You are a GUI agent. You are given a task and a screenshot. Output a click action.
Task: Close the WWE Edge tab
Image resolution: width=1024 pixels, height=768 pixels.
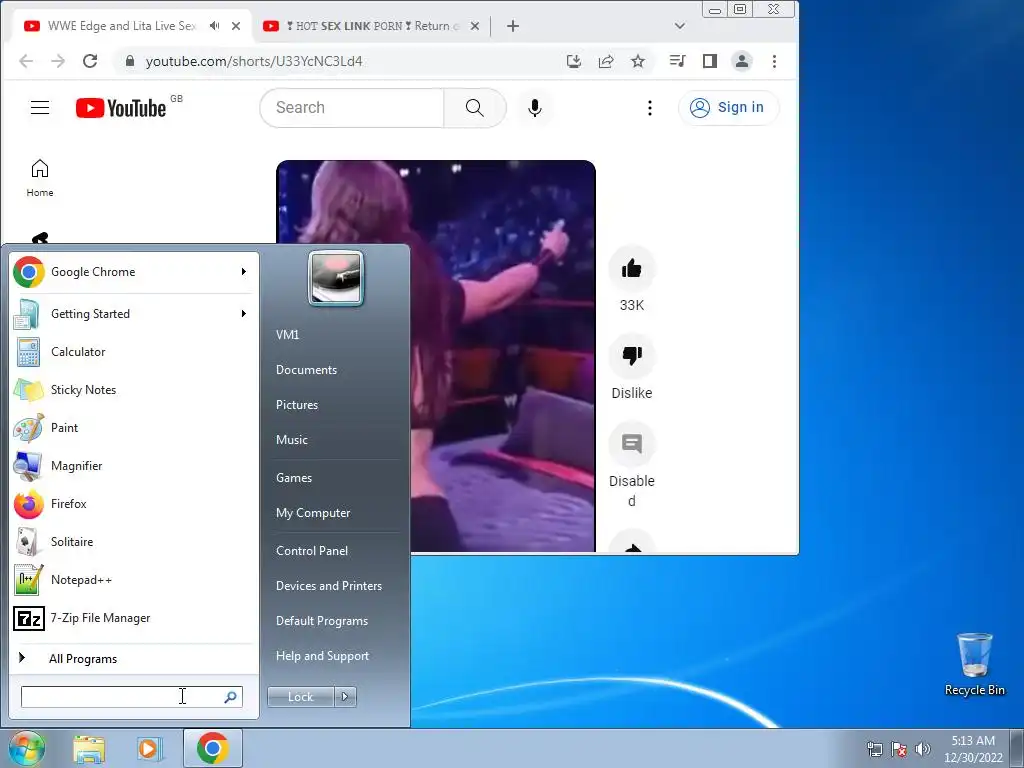pos(236,26)
